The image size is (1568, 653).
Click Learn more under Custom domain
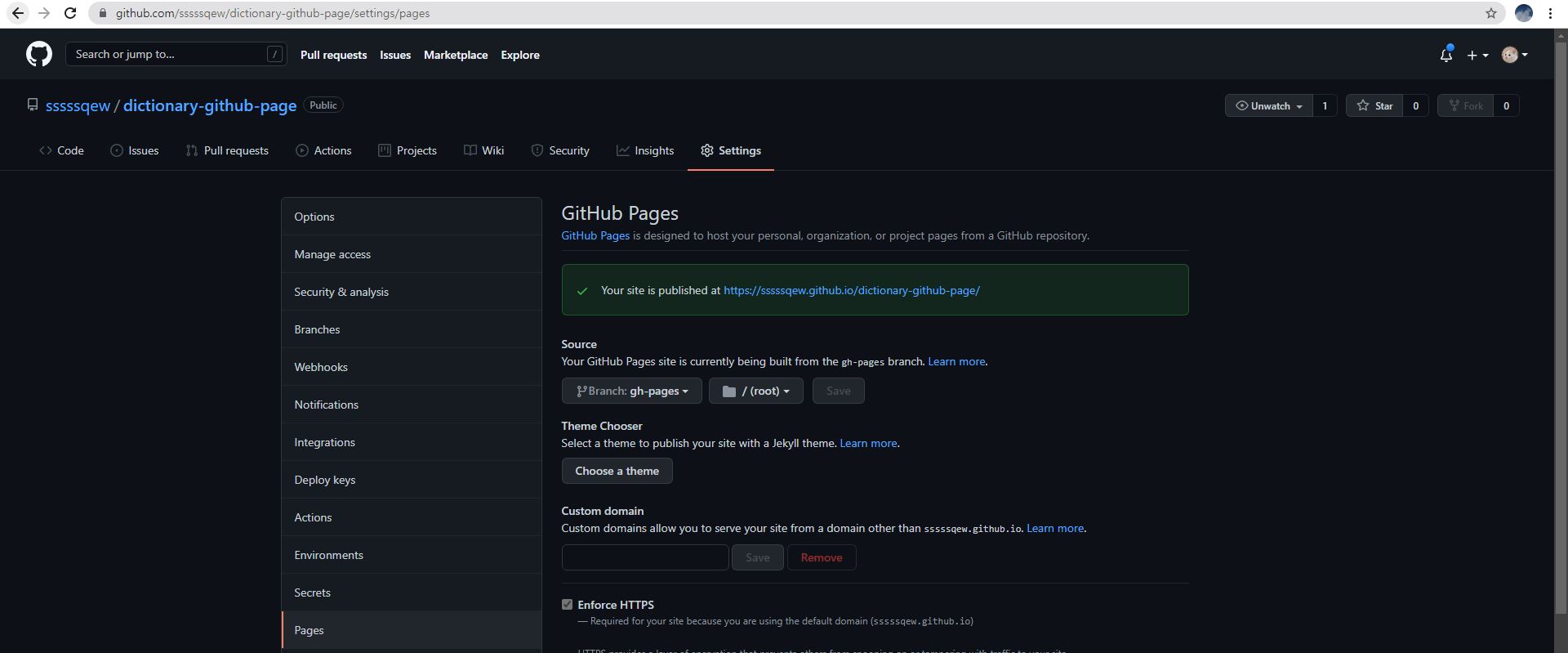pos(1055,528)
